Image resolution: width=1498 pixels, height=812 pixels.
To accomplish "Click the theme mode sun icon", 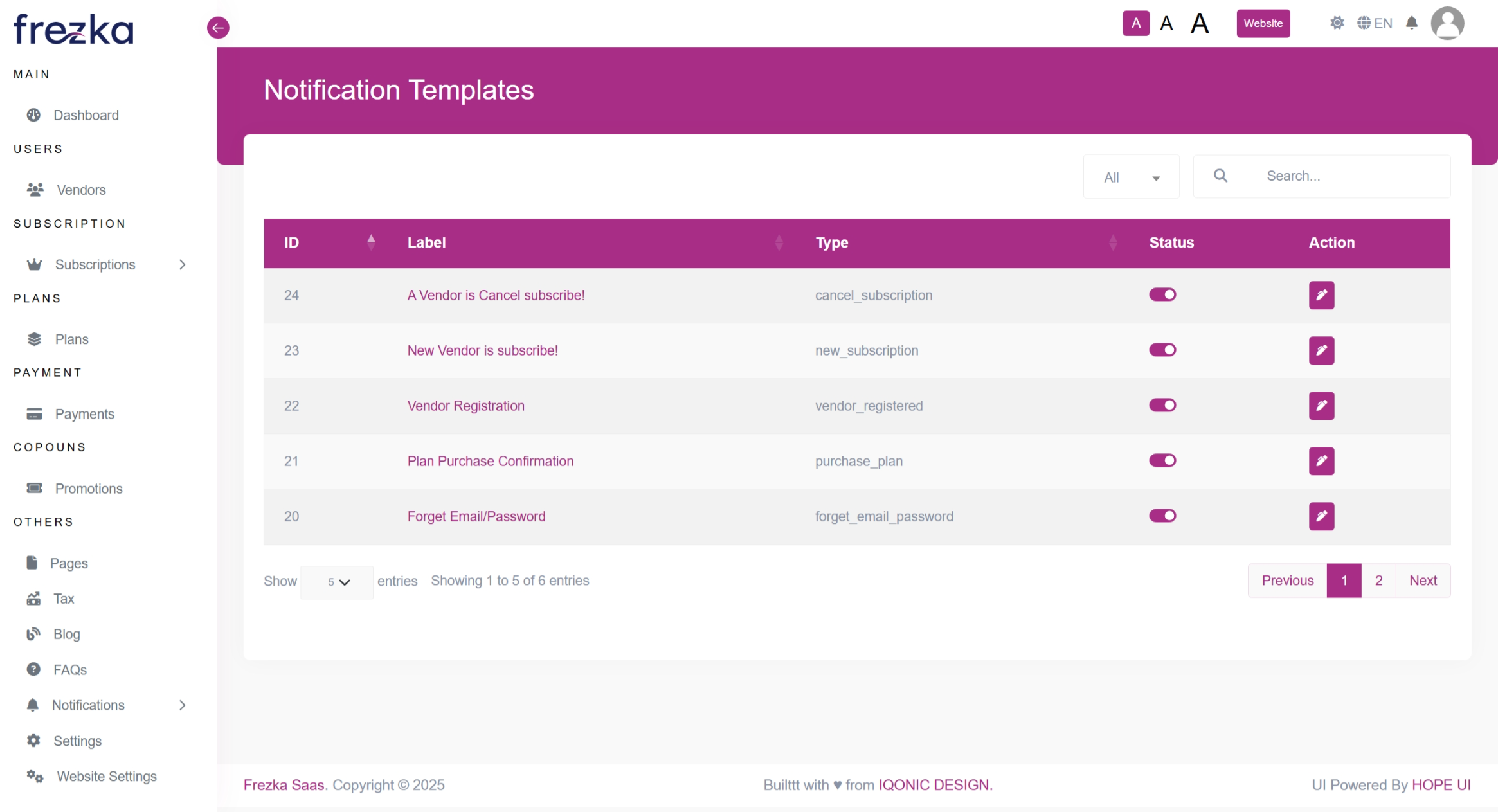I will pyautogui.click(x=1337, y=24).
